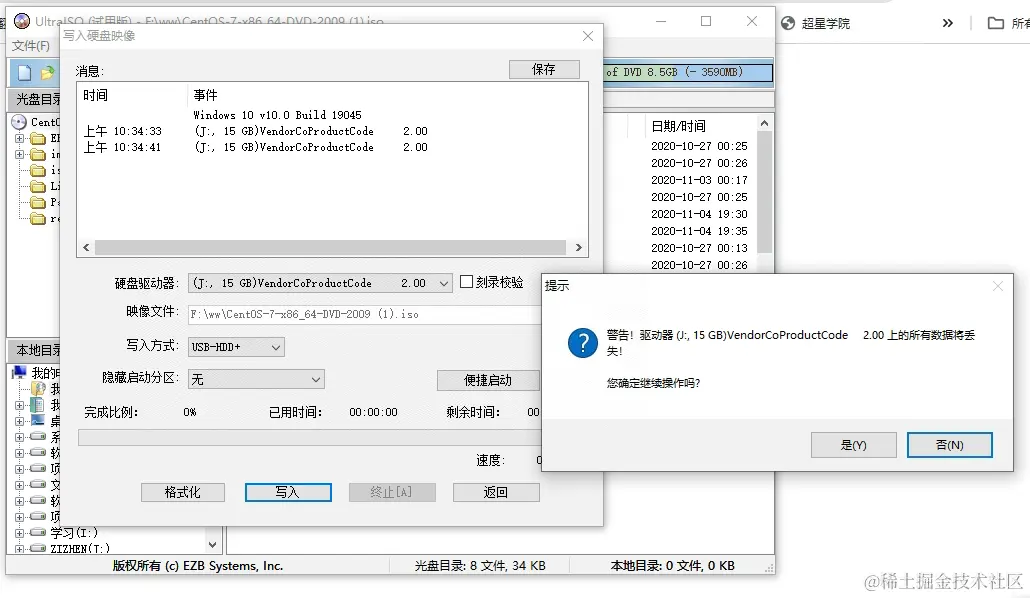This screenshot has height=598, width=1030.
Task: Open the 写入方式 USB-HDD+ dropdown
Action: point(276,347)
